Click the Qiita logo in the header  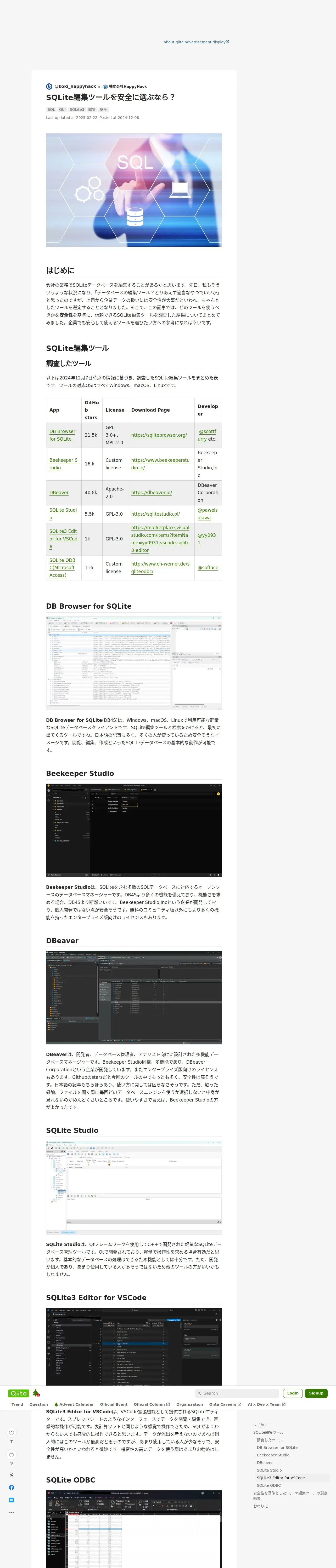pyautogui.click(x=18, y=1393)
